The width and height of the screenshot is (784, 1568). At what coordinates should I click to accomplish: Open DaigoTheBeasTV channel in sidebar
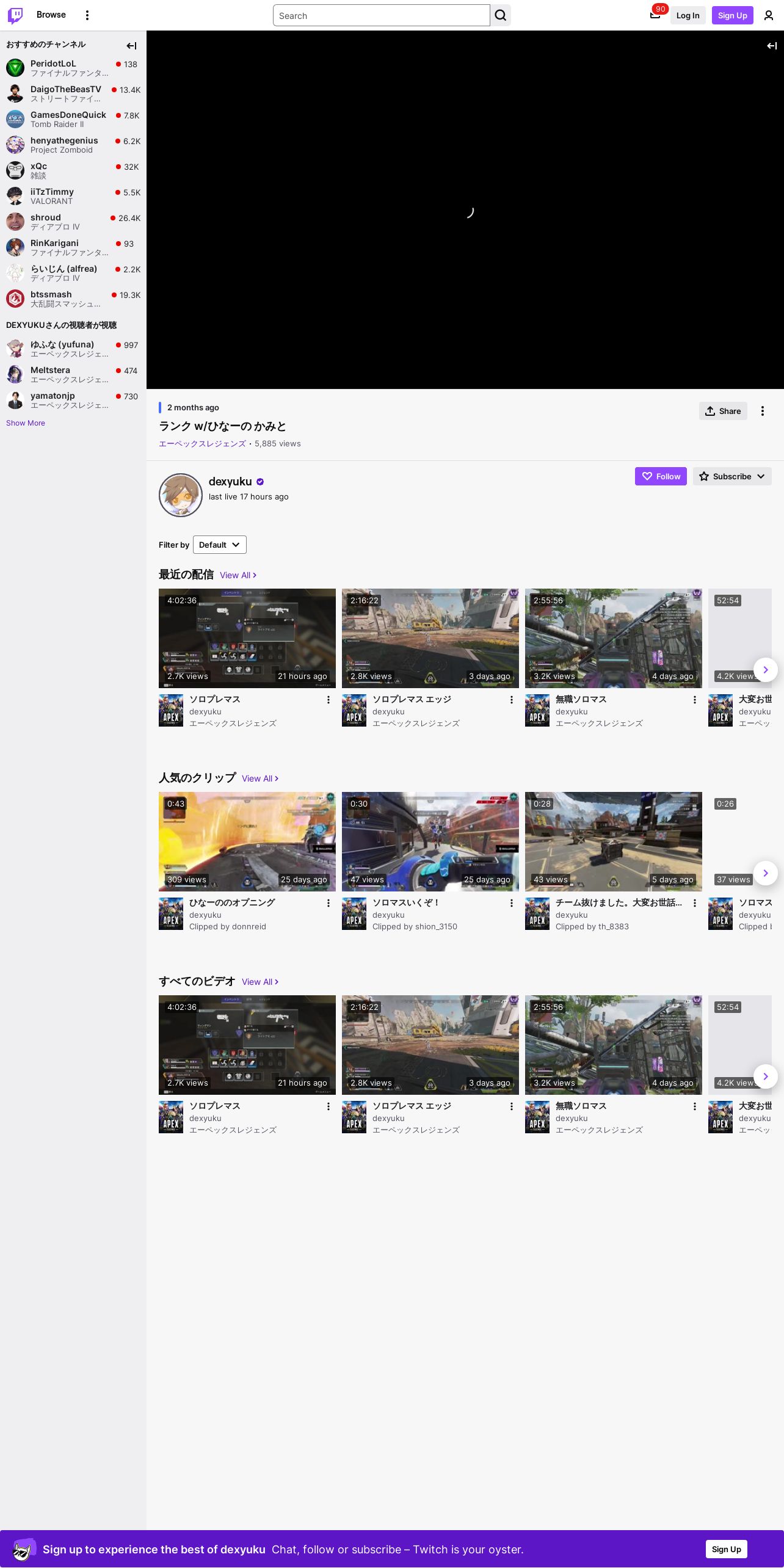pyautogui.click(x=73, y=93)
